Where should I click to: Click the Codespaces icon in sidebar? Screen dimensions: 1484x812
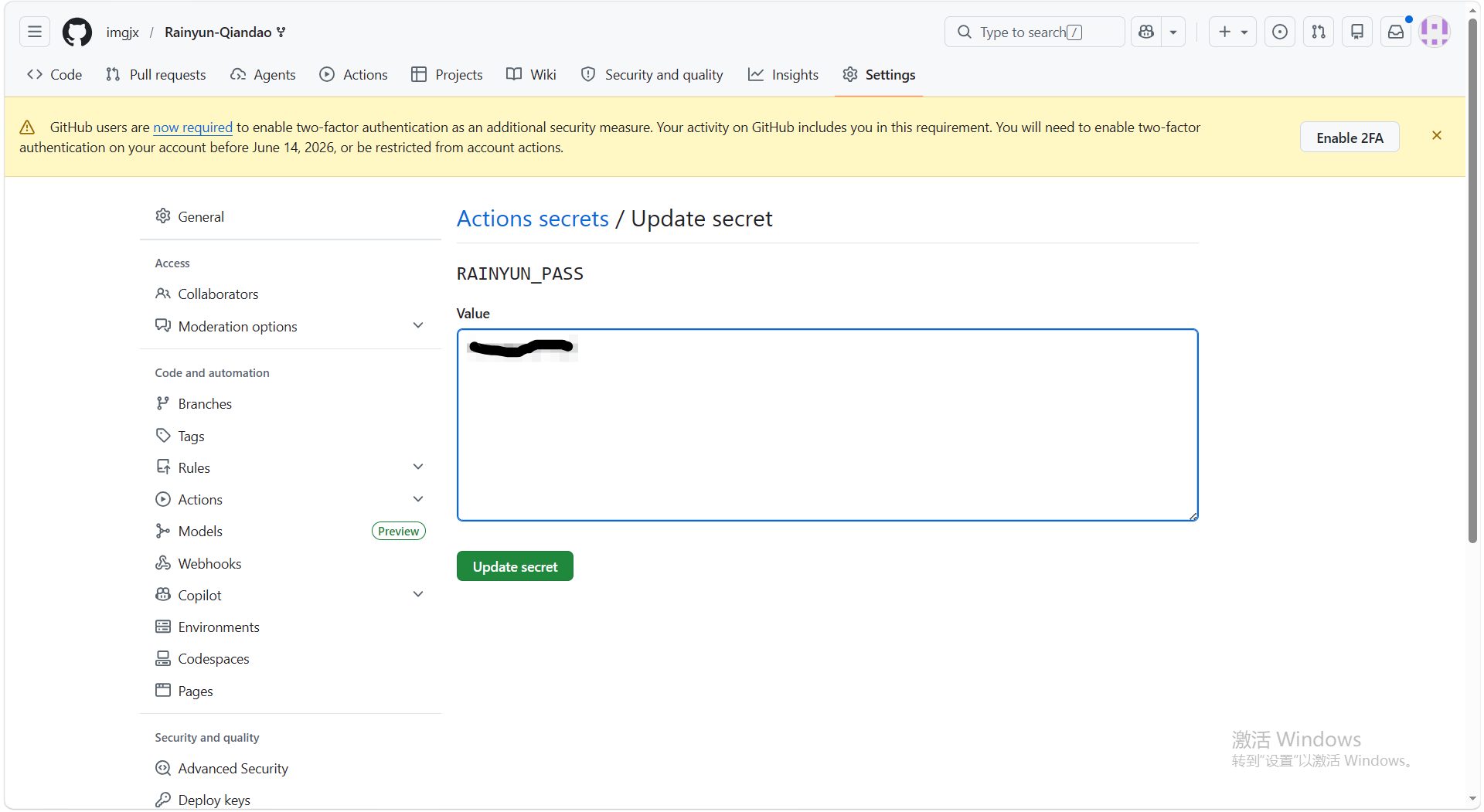click(163, 658)
